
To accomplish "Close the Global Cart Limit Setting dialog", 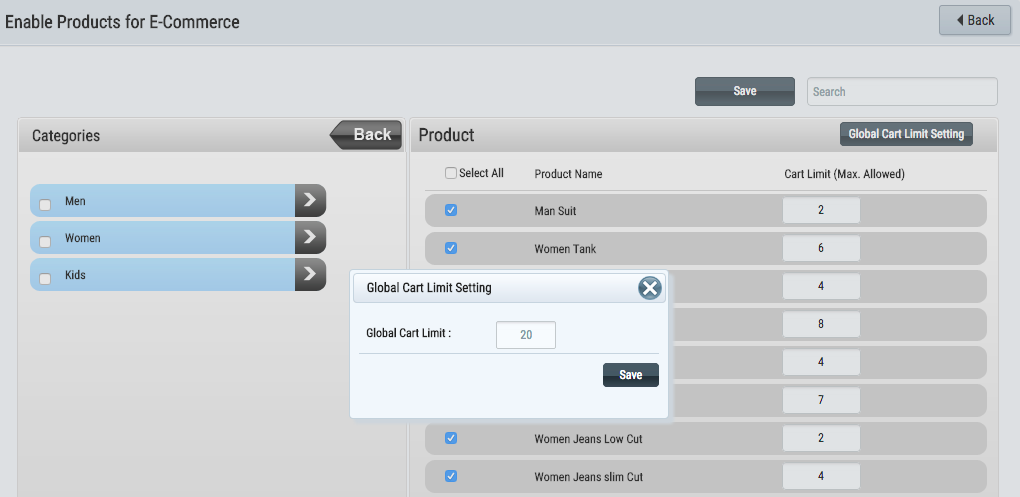I will click(x=650, y=288).
